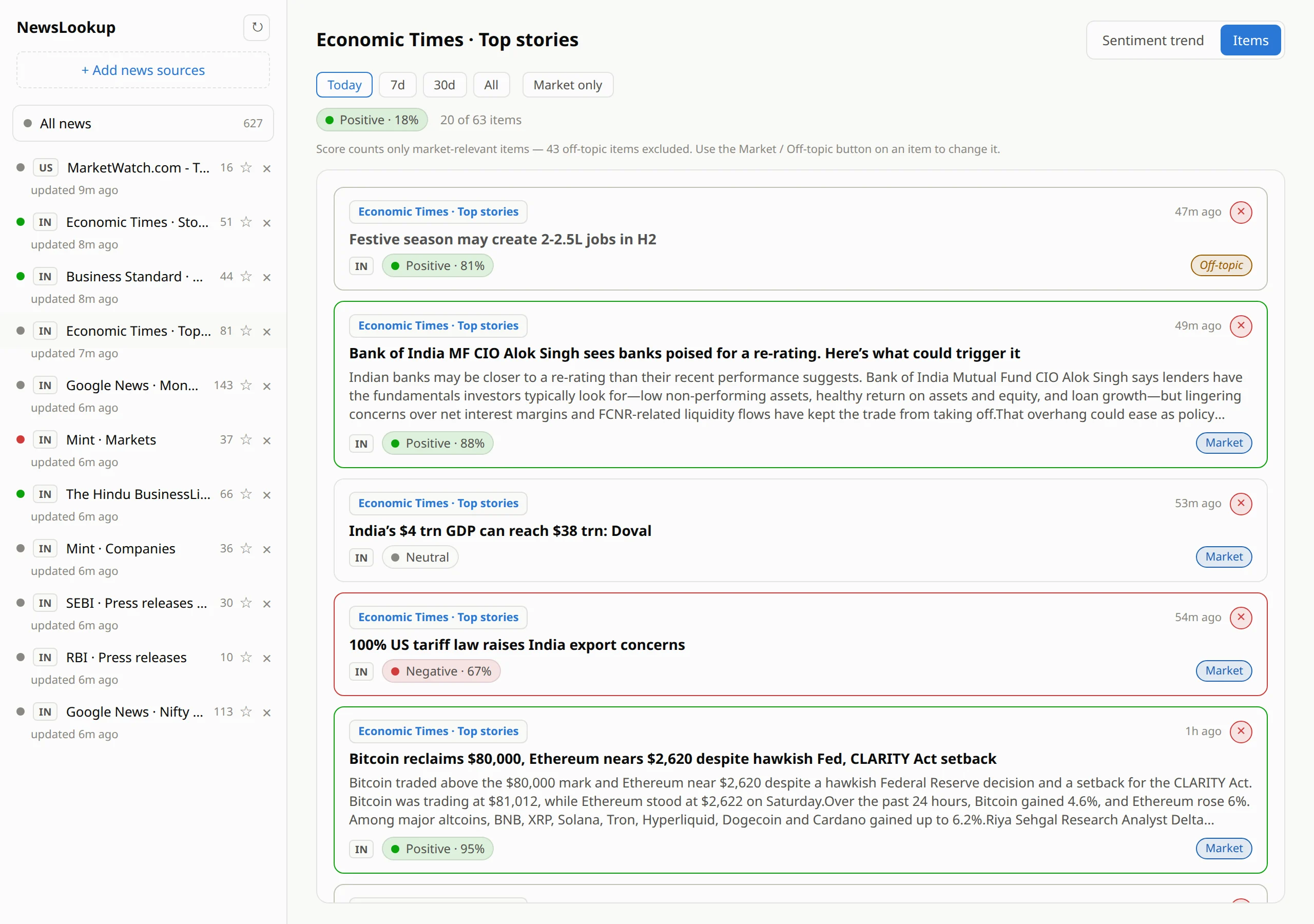
Task: Click source tag on the Festive season article
Action: tap(438, 211)
